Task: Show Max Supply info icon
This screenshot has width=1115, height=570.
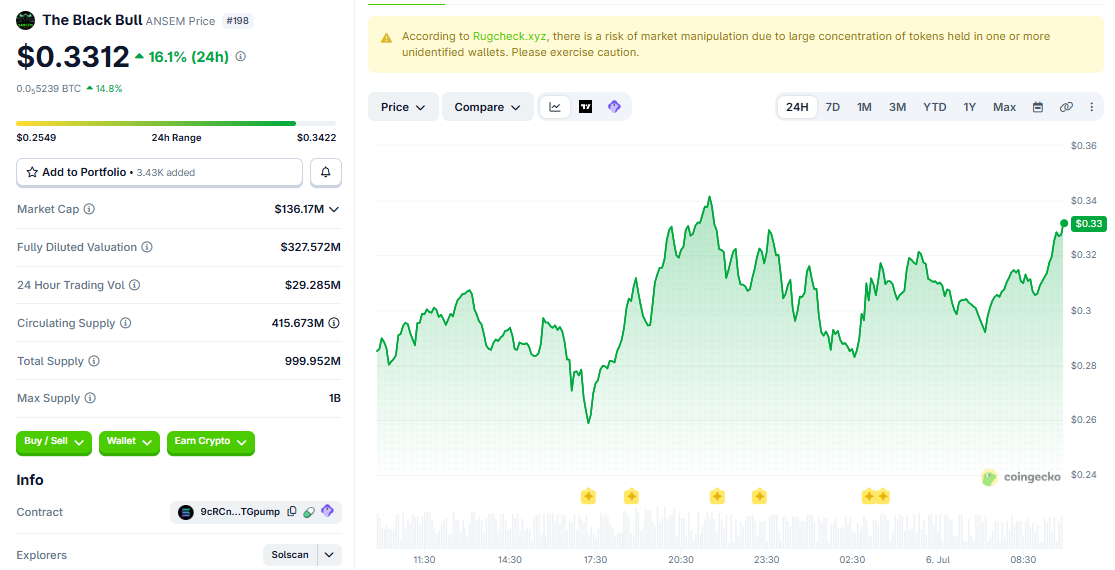Action: (90, 398)
